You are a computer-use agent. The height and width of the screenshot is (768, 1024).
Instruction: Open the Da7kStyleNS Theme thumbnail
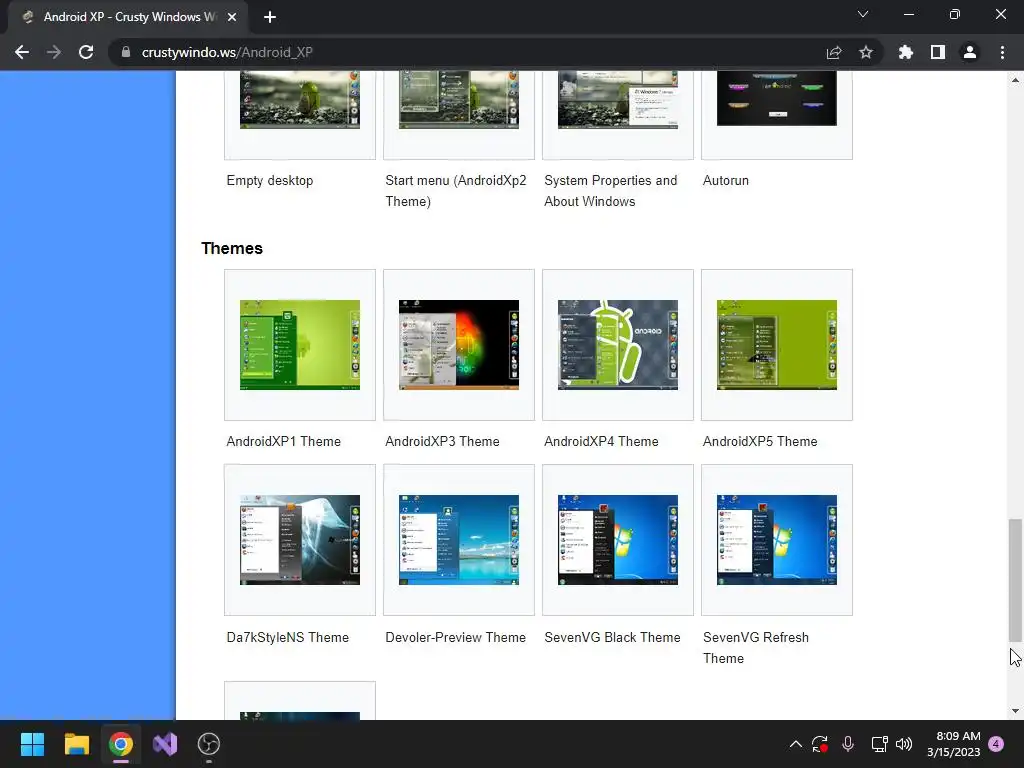tap(300, 540)
